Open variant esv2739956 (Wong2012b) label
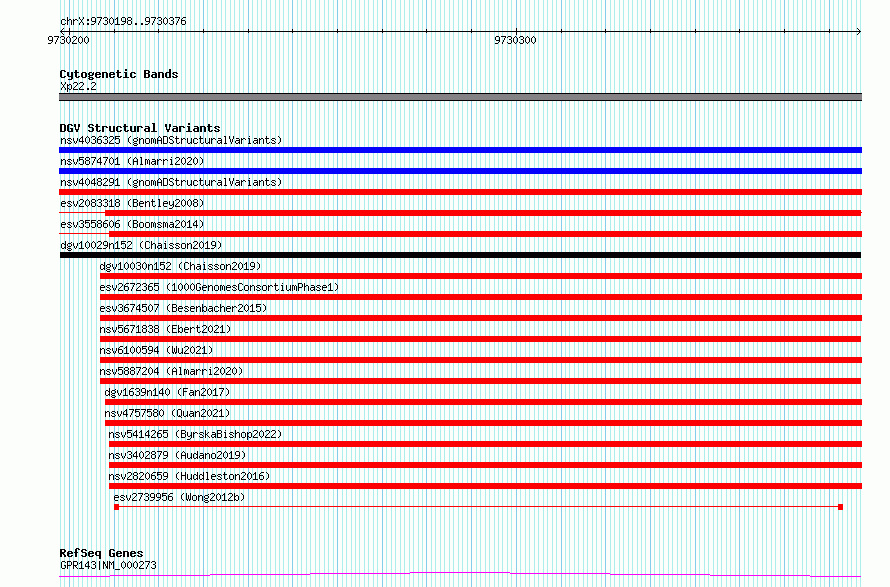The height and width of the screenshot is (587, 890). click(179, 497)
